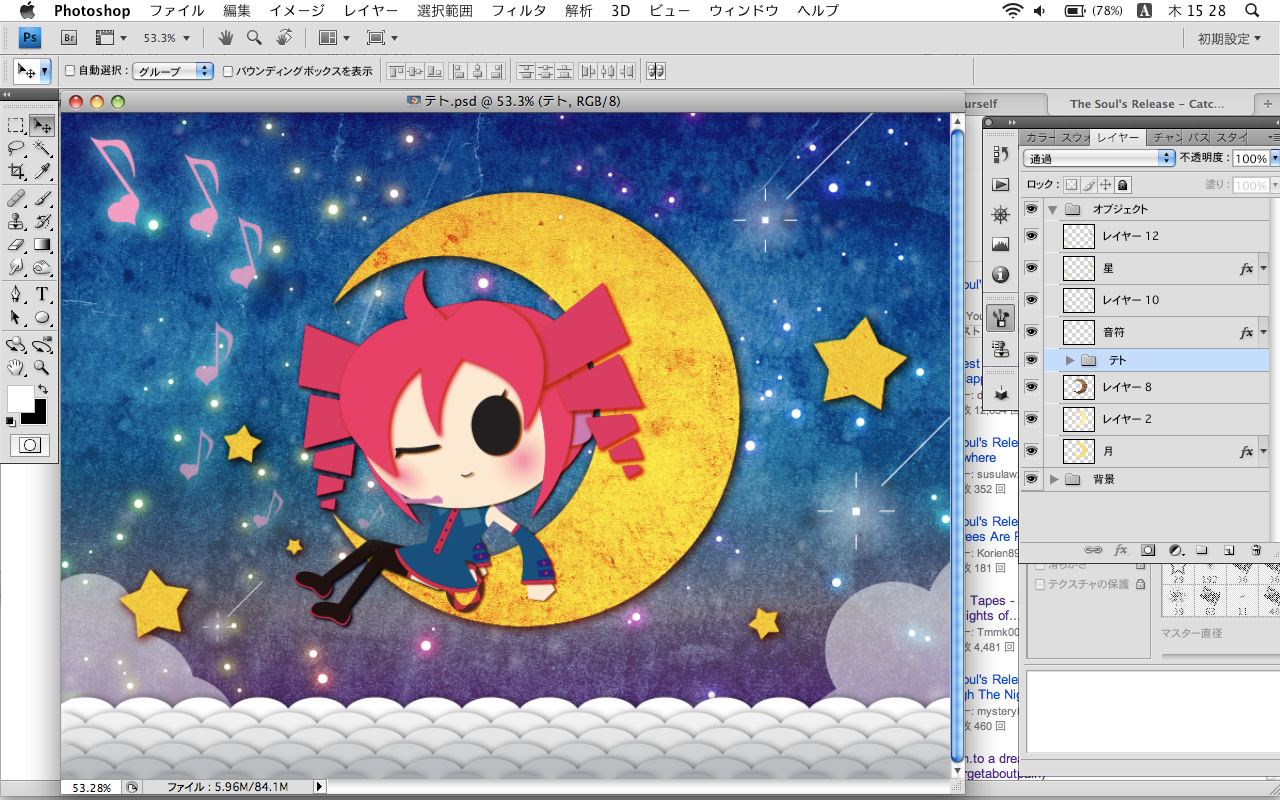Select the Rectangular Marquee tool
Screen dimensions: 1280x800
(16, 126)
